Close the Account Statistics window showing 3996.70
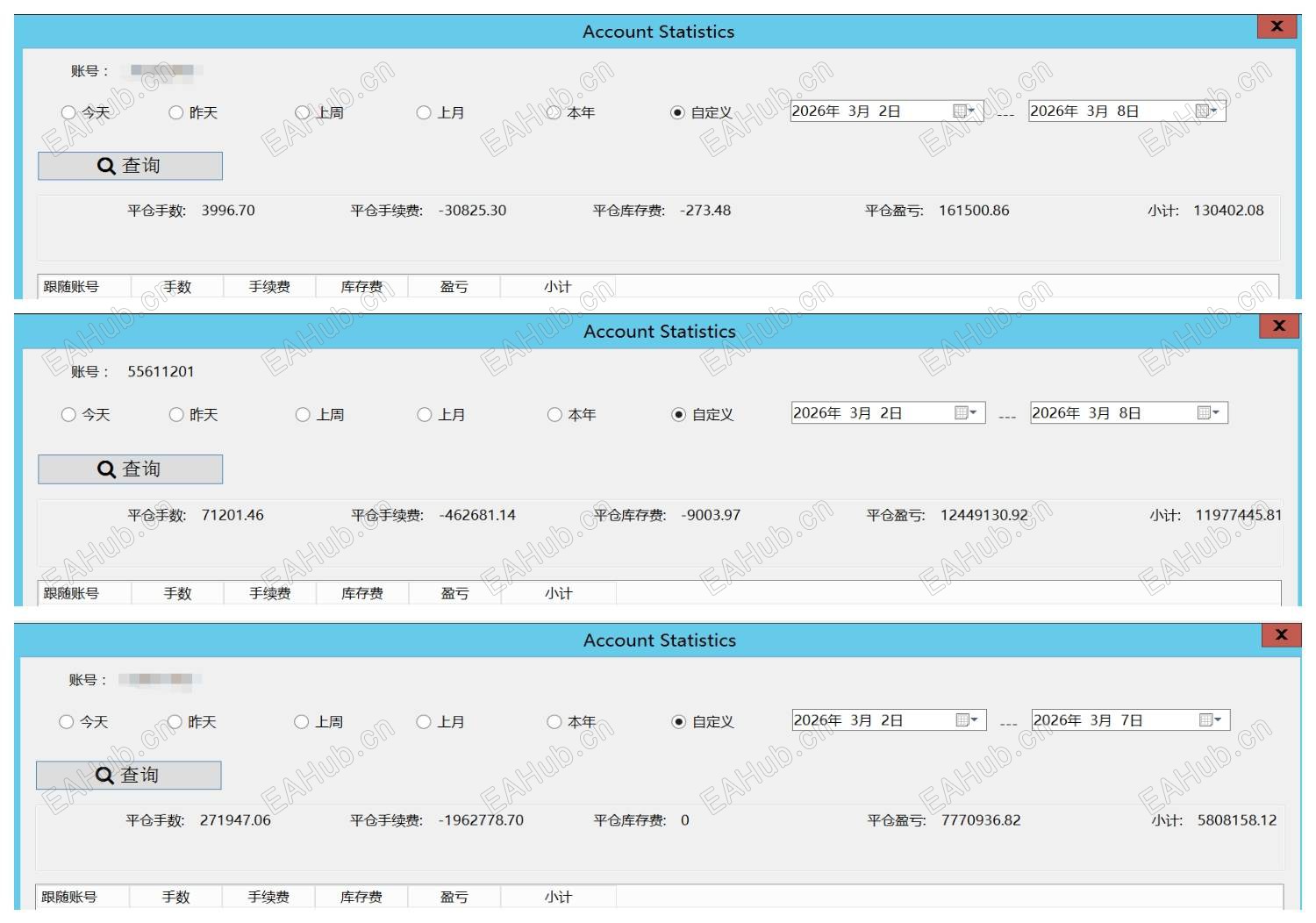The height and width of the screenshot is (923, 1316). (x=1277, y=26)
